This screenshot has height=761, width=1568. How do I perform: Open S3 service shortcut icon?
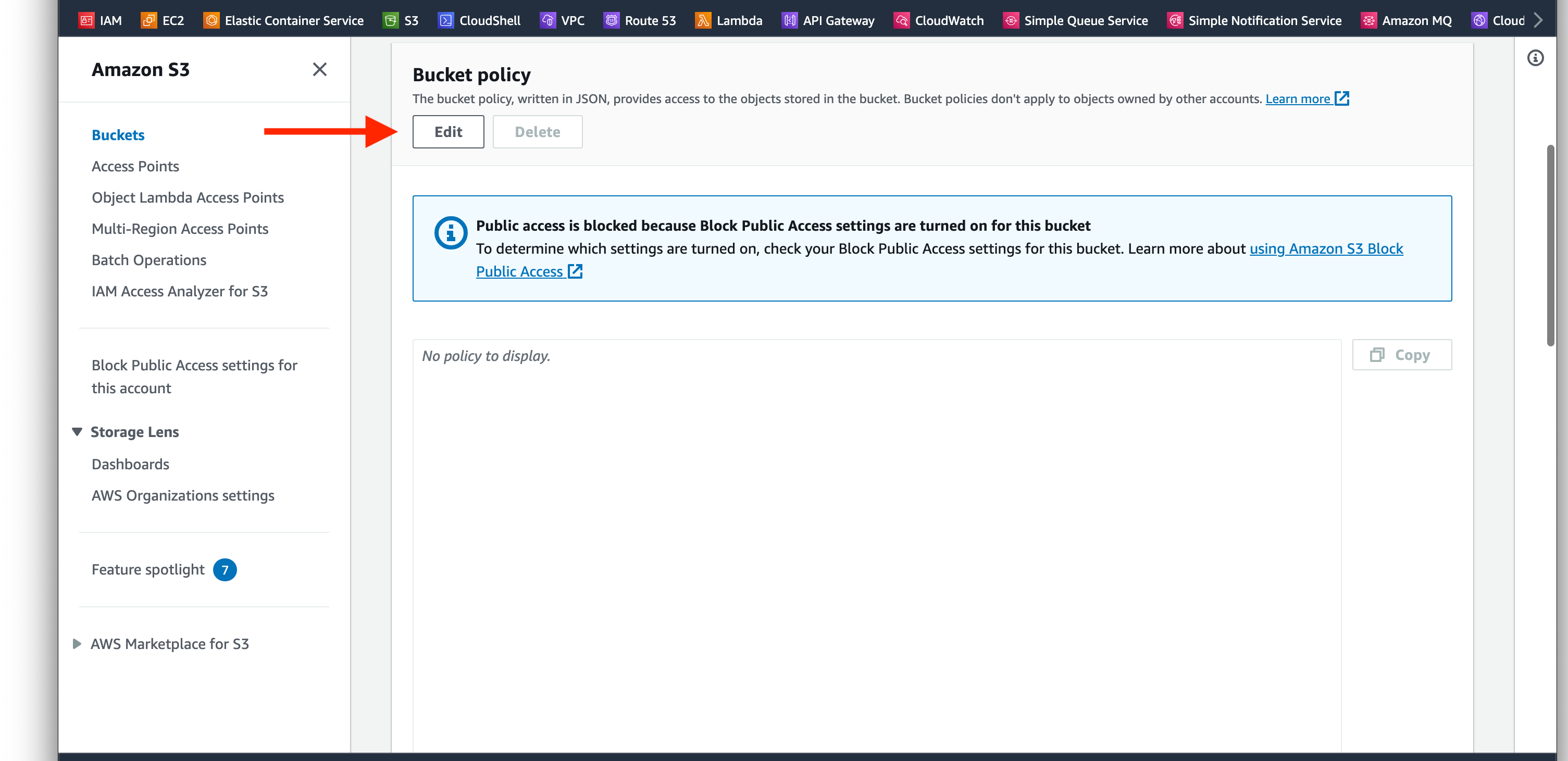[x=391, y=20]
